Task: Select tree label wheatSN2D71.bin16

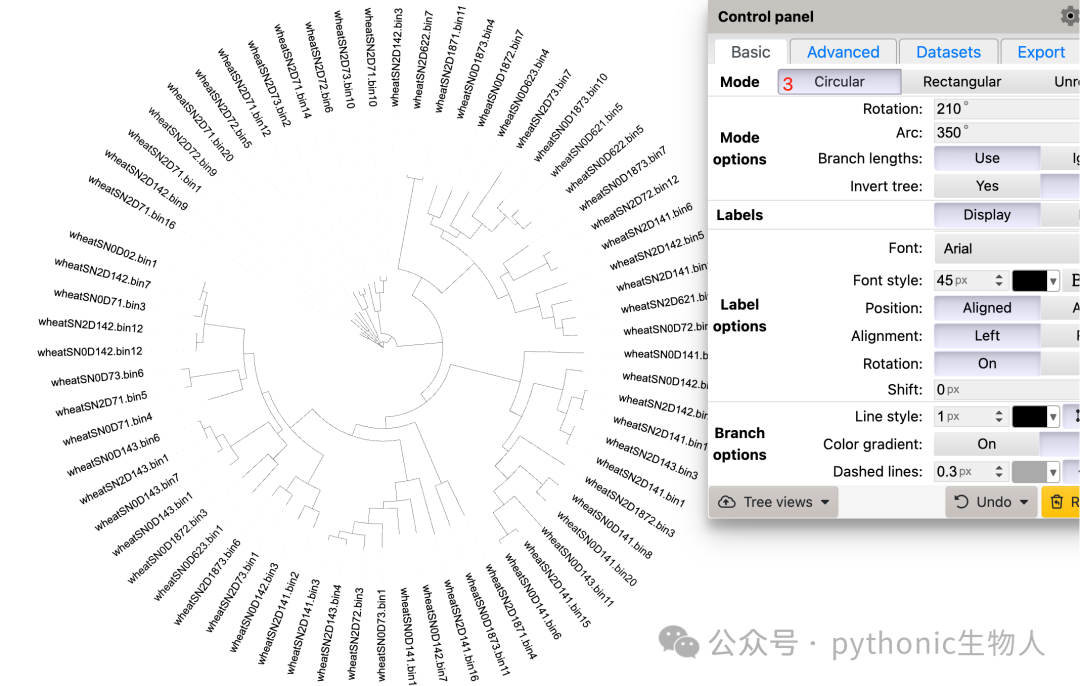Action: coord(132,202)
